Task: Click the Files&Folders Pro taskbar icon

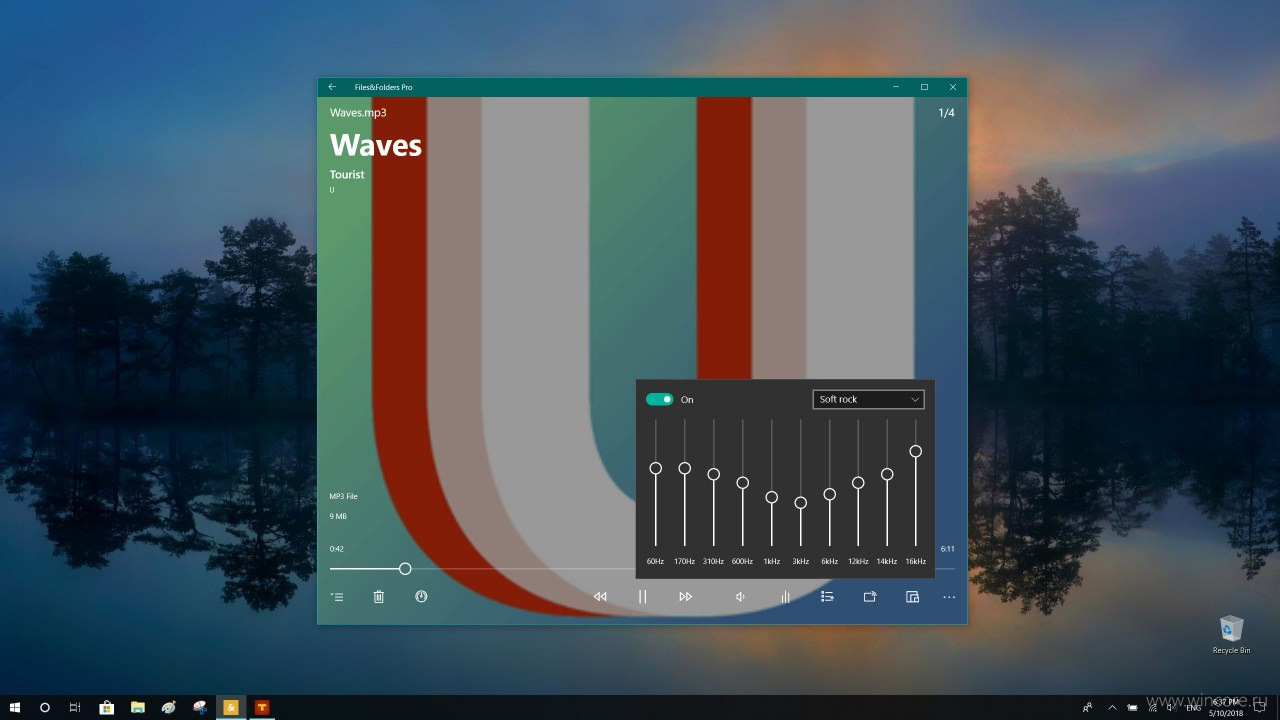Action: pos(230,707)
